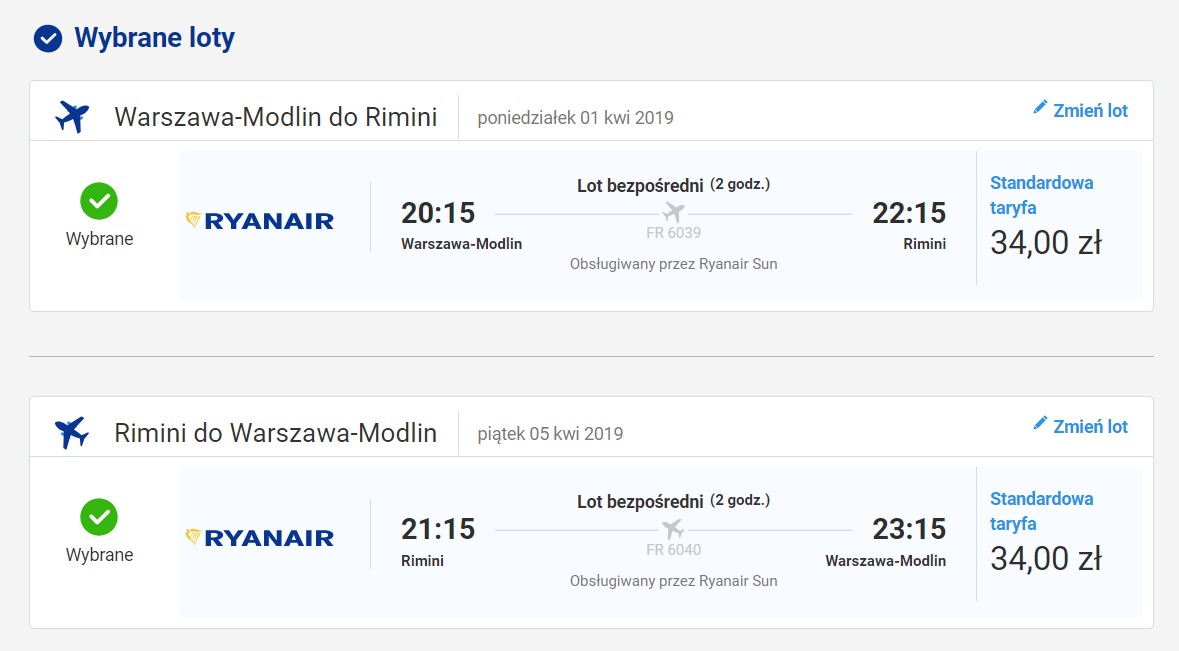Image resolution: width=1179 pixels, height=651 pixels.
Task: Toggle green Wybrane check for return flight
Action: [x=99, y=517]
